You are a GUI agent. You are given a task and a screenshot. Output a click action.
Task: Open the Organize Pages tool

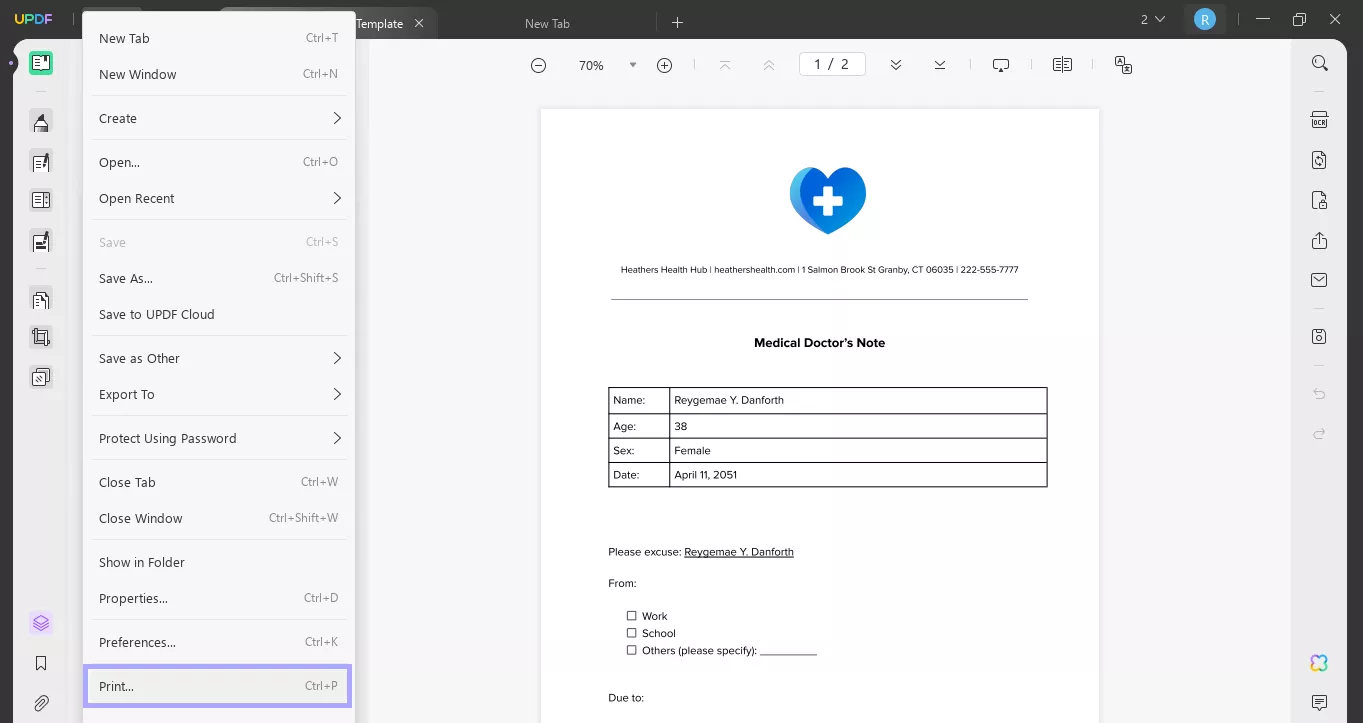pyautogui.click(x=41, y=299)
